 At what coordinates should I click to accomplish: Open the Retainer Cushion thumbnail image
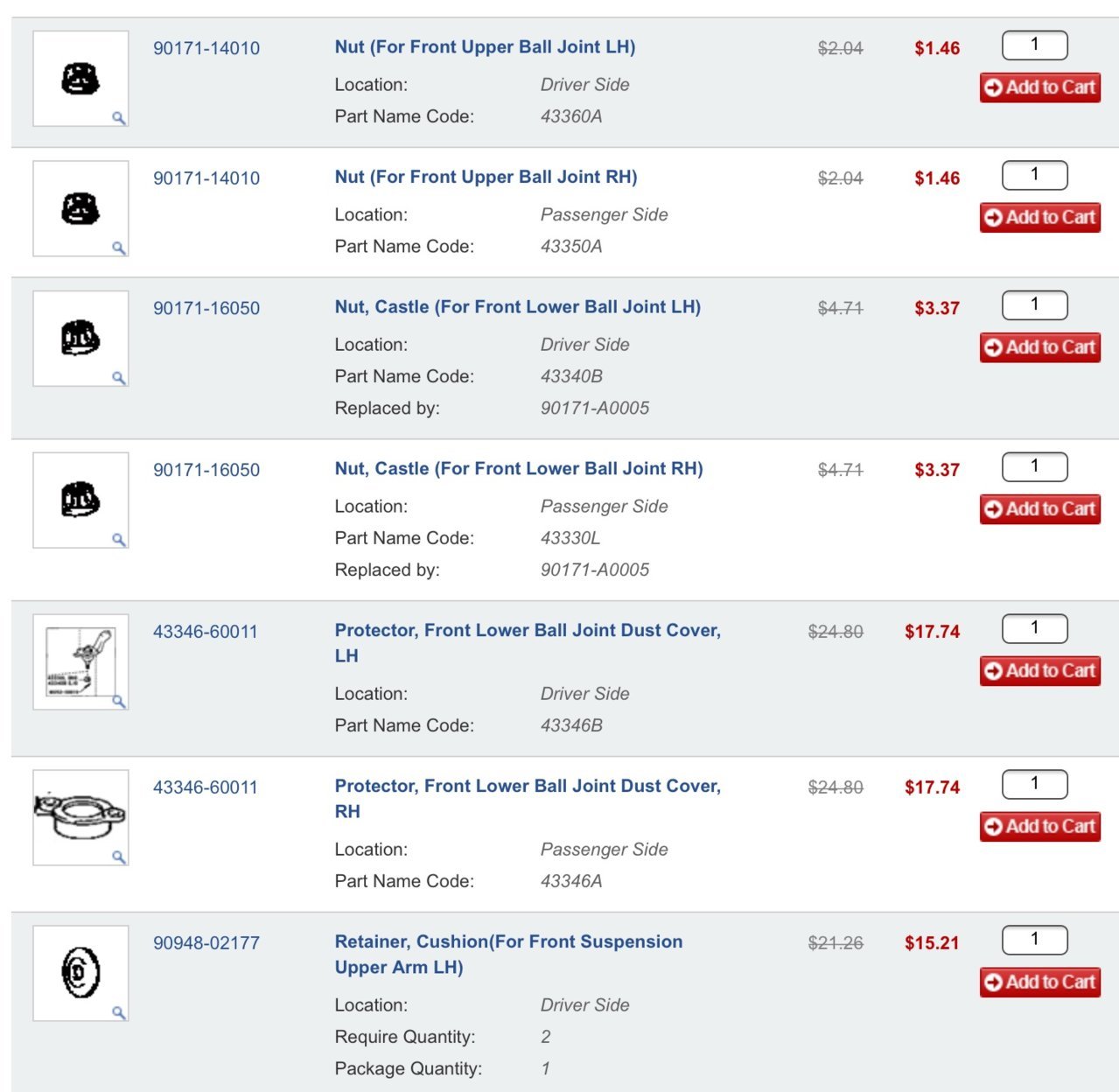tap(80, 973)
